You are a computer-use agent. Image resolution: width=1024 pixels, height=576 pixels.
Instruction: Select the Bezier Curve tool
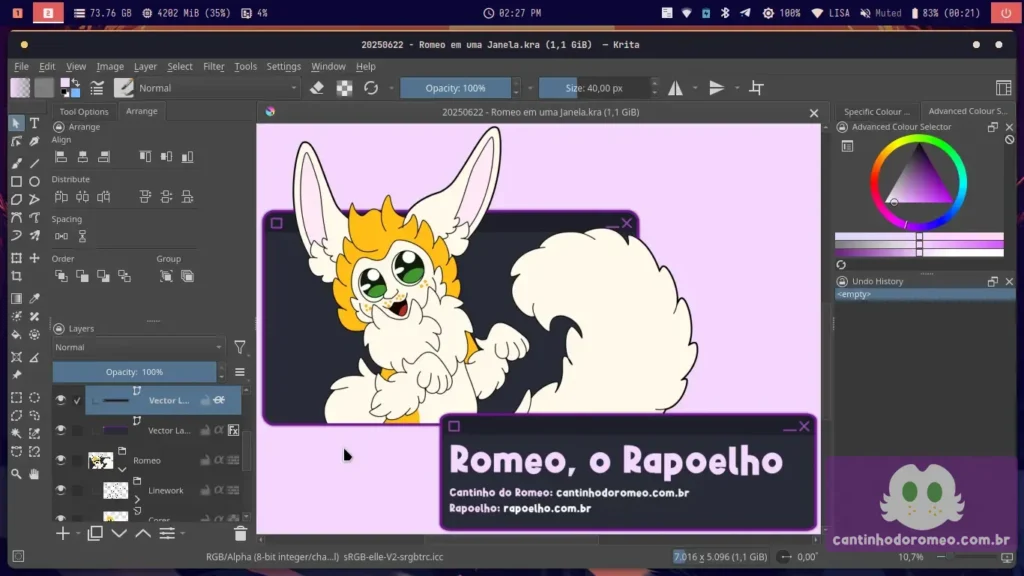16,217
